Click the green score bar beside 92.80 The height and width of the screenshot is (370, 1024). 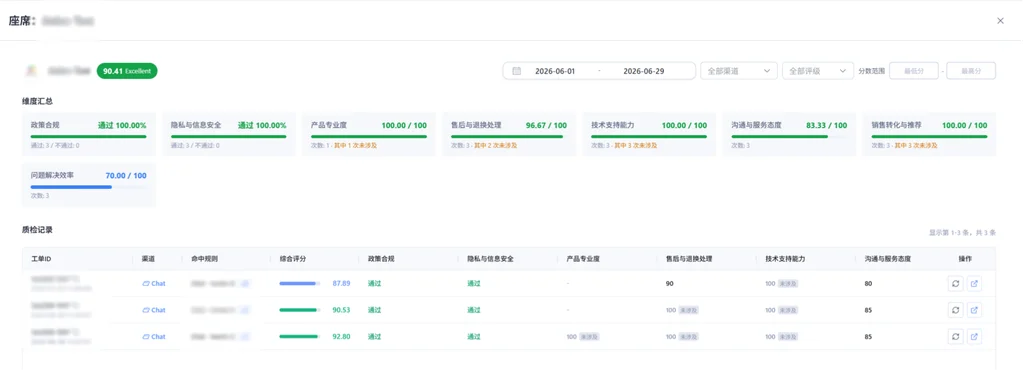300,337
